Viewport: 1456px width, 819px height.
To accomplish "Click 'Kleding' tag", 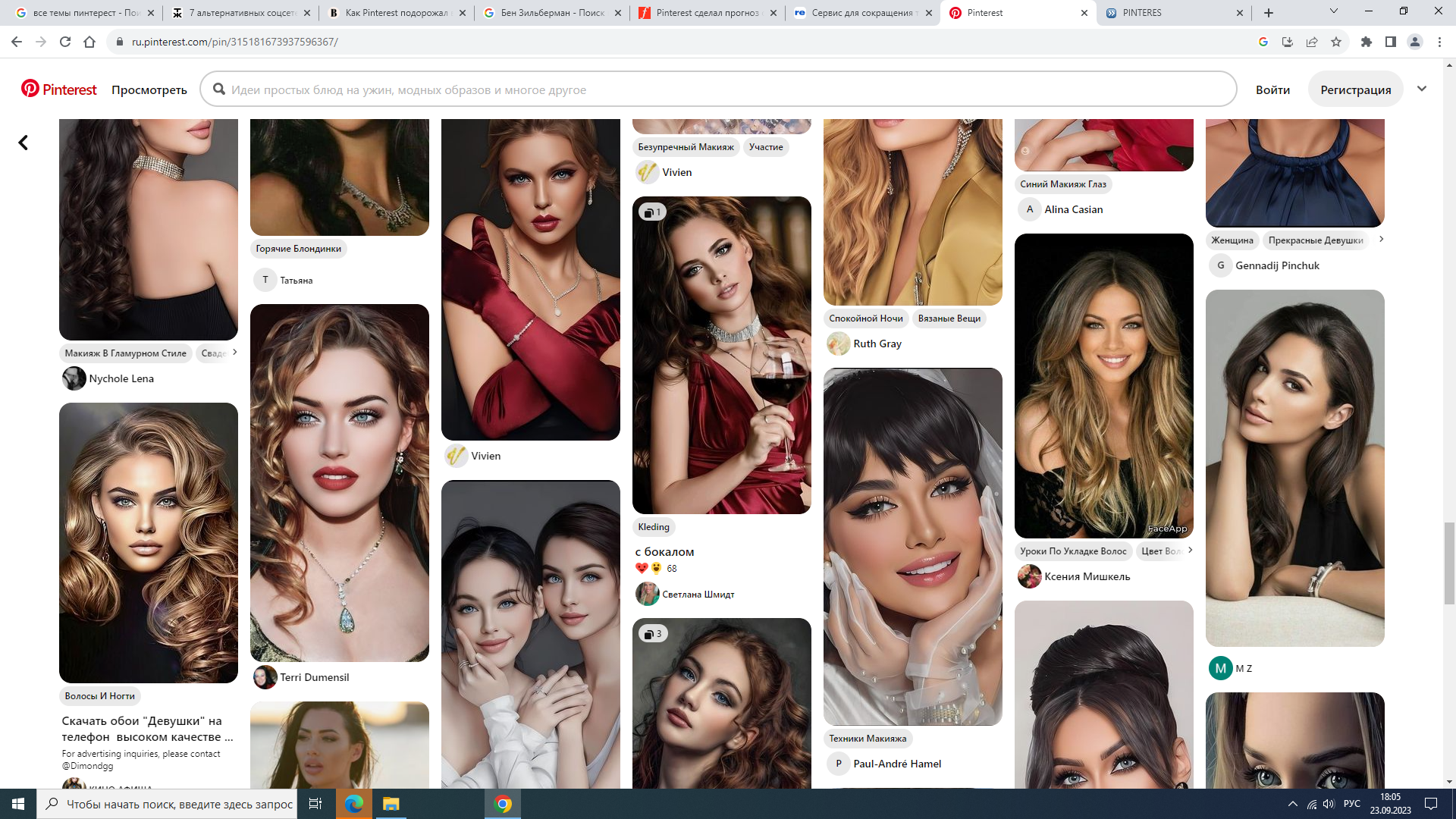I will [x=654, y=527].
